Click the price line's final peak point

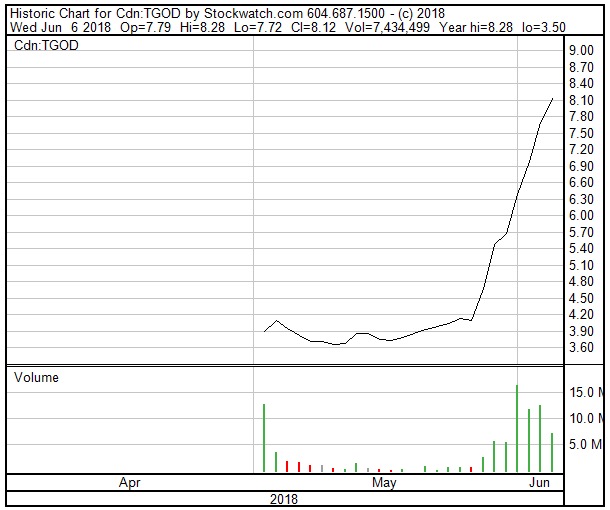[552, 99]
